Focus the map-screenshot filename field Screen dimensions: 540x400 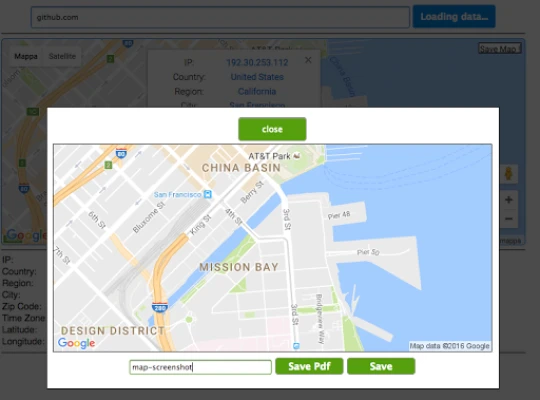200,367
